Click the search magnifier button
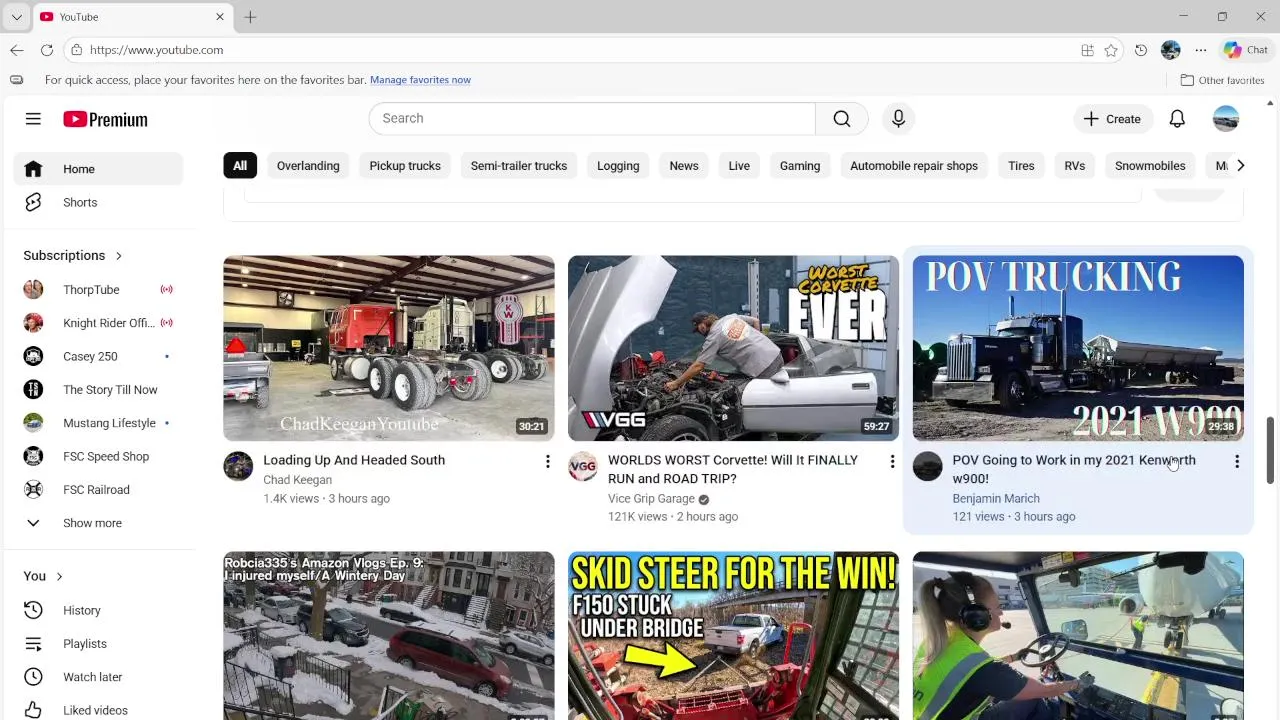 (842, 118)
